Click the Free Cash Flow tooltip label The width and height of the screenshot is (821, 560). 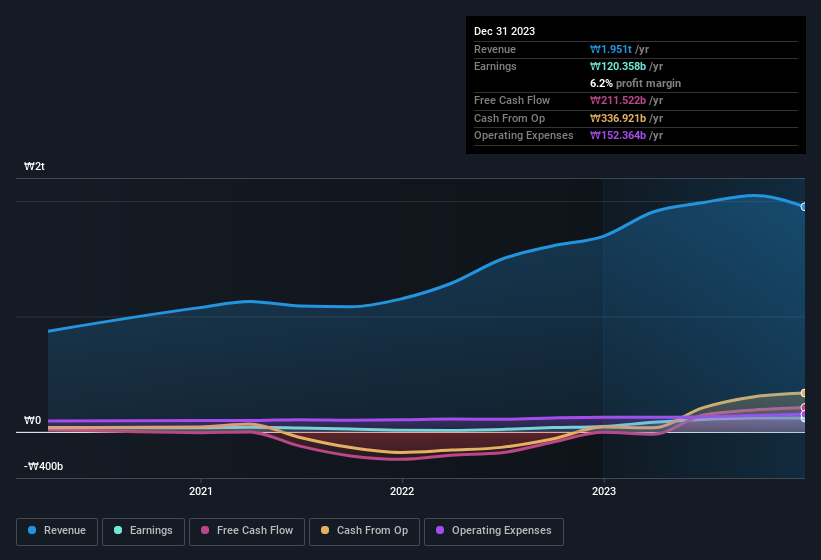tap(512, 100)
